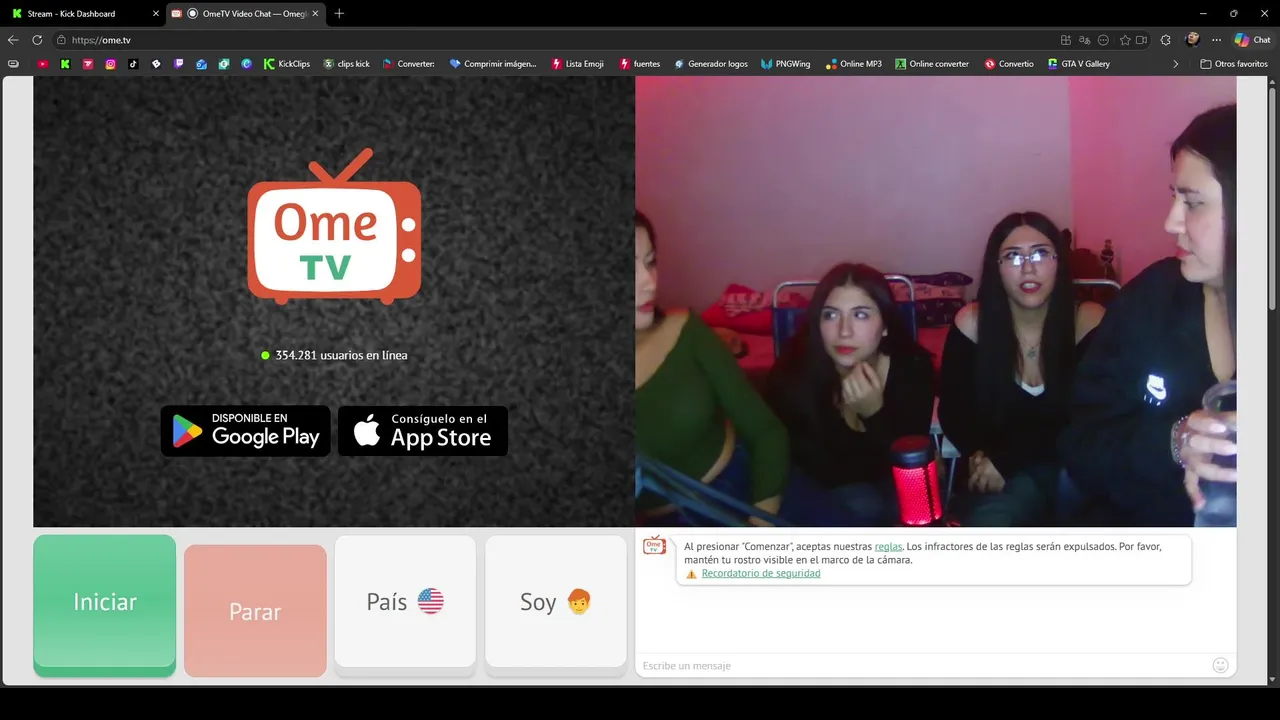1280x720 pixels.
Task: Open the Convertio bookmark
Action: pyautogui.click(x=1009, y=64)
